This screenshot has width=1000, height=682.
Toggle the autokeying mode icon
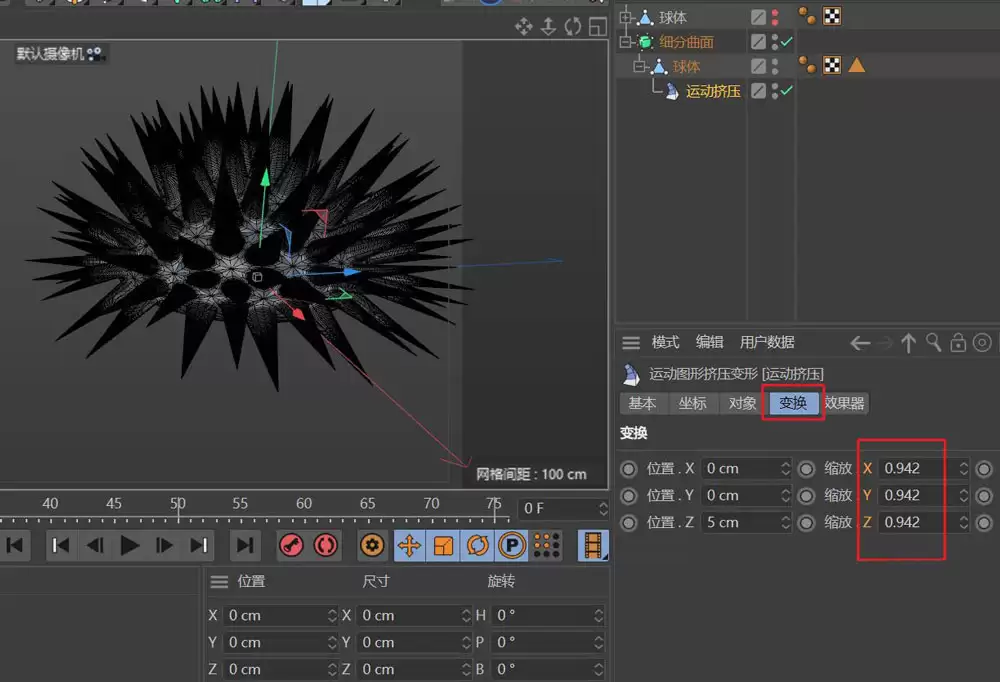click(x=325, y=545)
